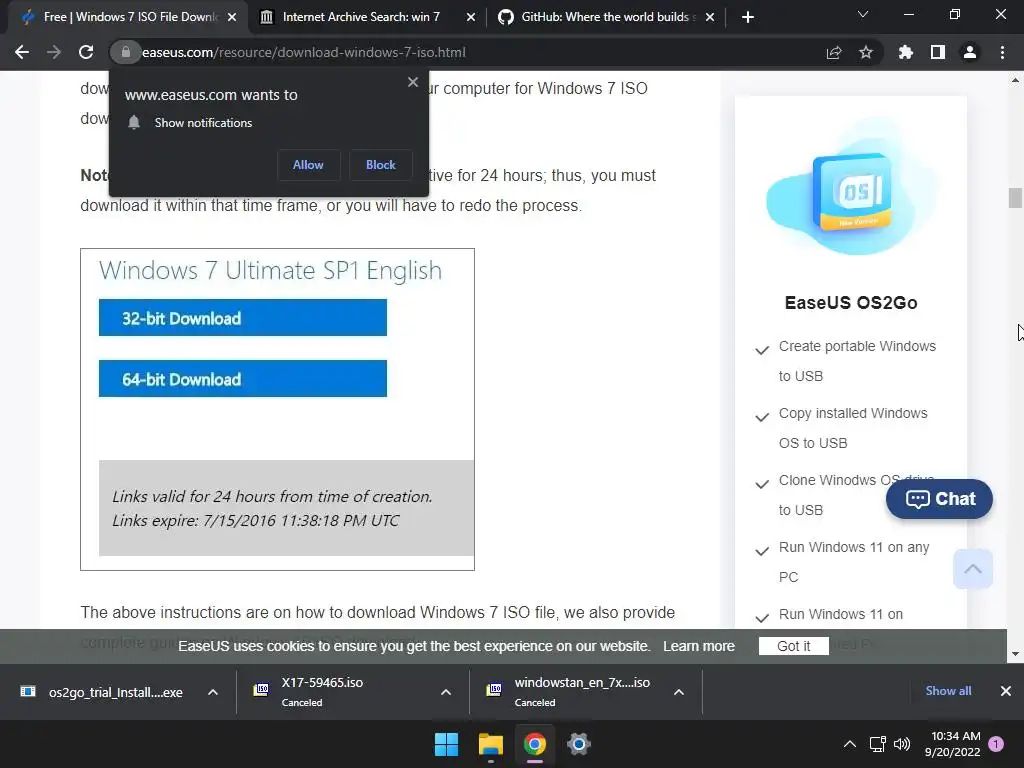The image size is (1024, 768).
Task: Click the back-to-top arrow button
Action: pos(972,569)
